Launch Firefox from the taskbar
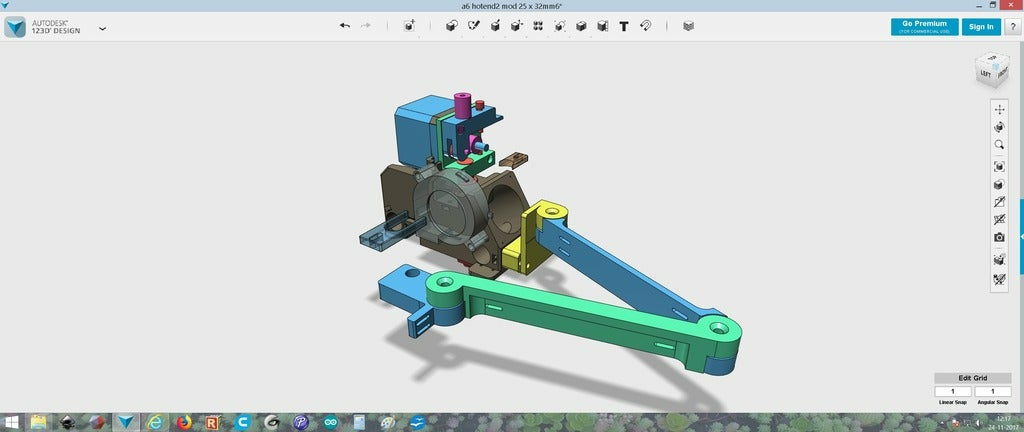Screen dimensions: 1024x432 pyautogui.click(x=184, y=423)
